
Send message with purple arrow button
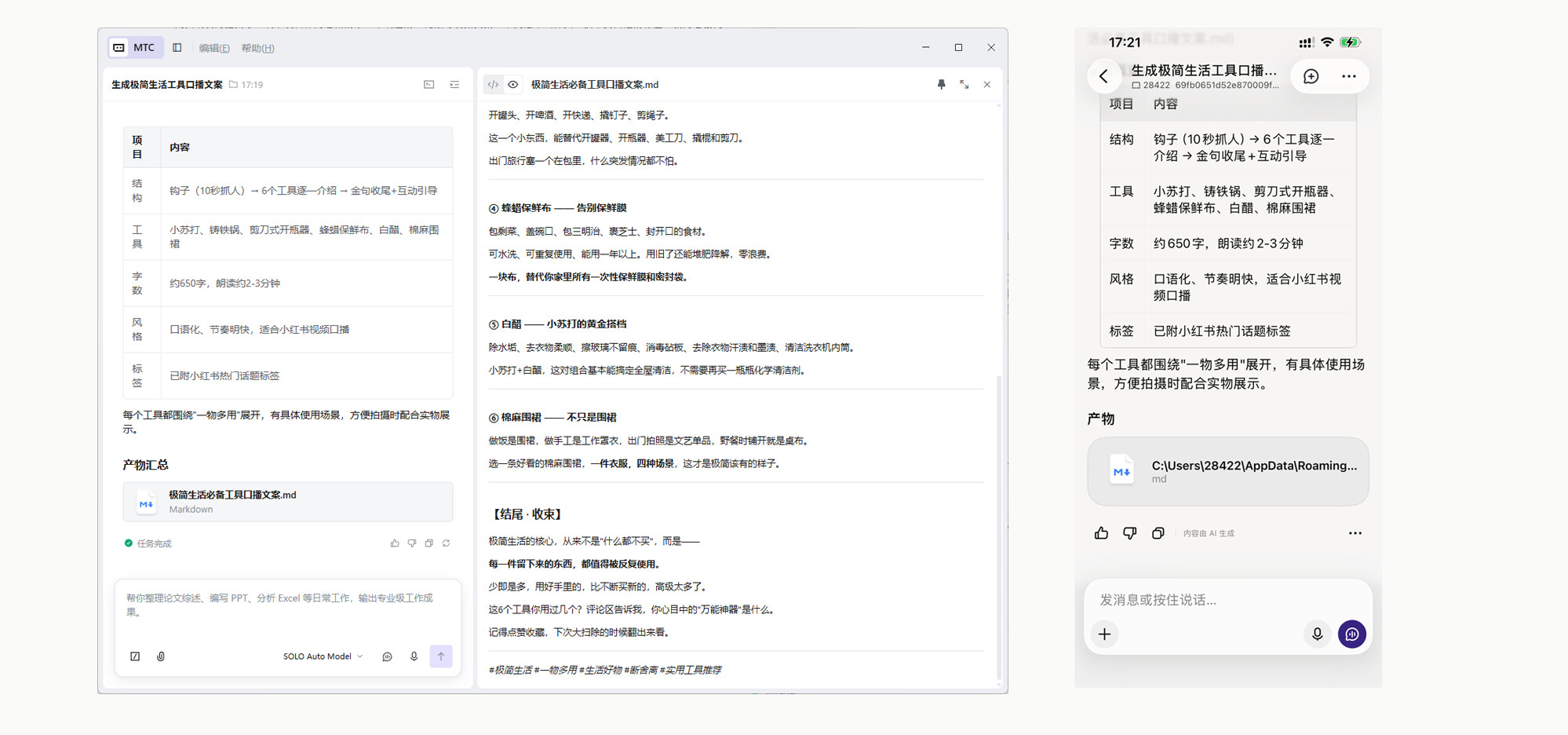441,656
